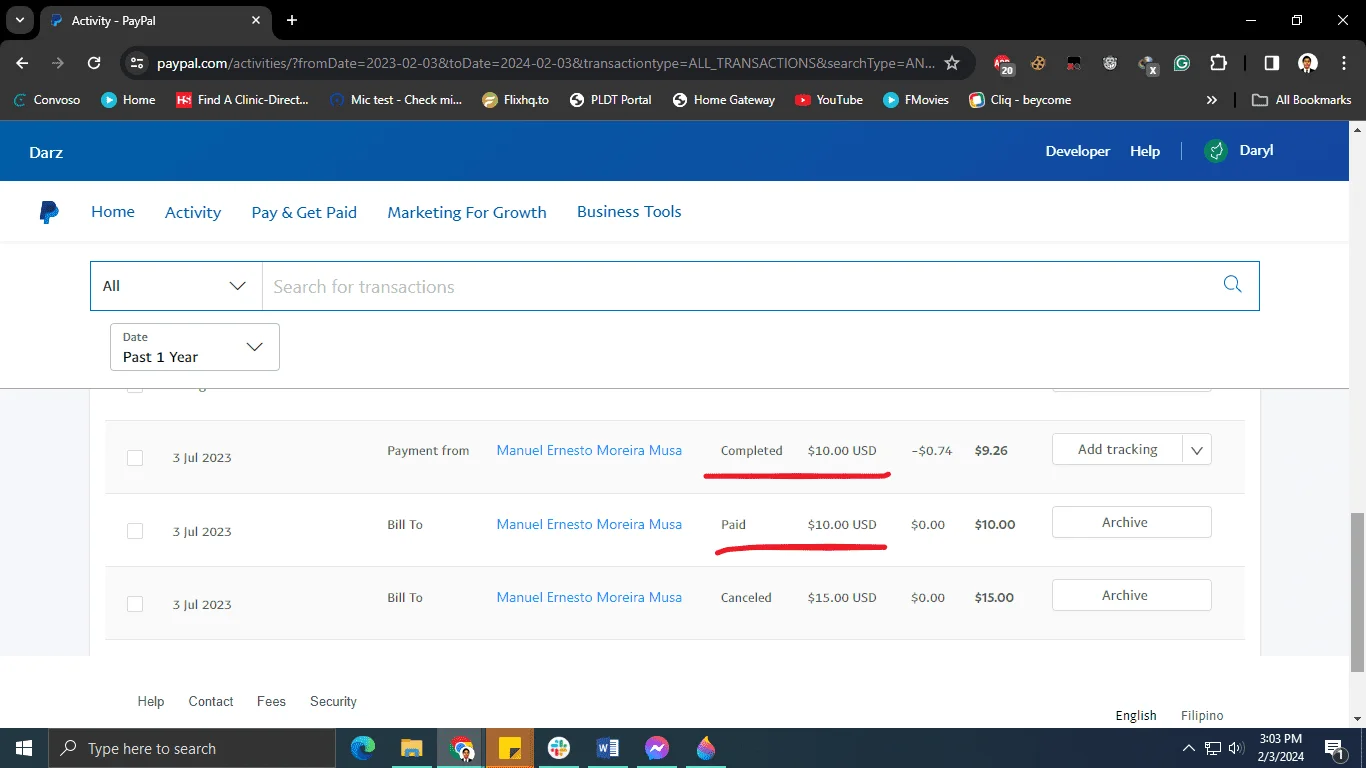Go to Home in PayPal navigation
This screenshot has height=768, width=1366.
click(x=113, y=212)
